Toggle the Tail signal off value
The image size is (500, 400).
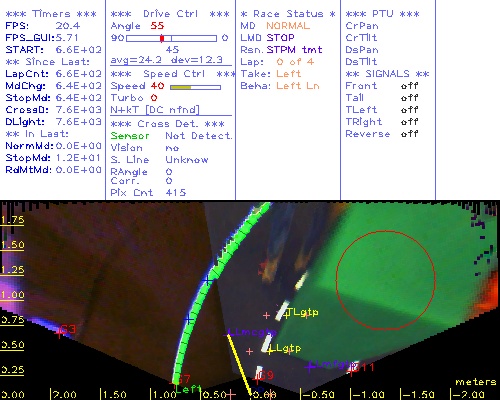(x=410, y=98)
